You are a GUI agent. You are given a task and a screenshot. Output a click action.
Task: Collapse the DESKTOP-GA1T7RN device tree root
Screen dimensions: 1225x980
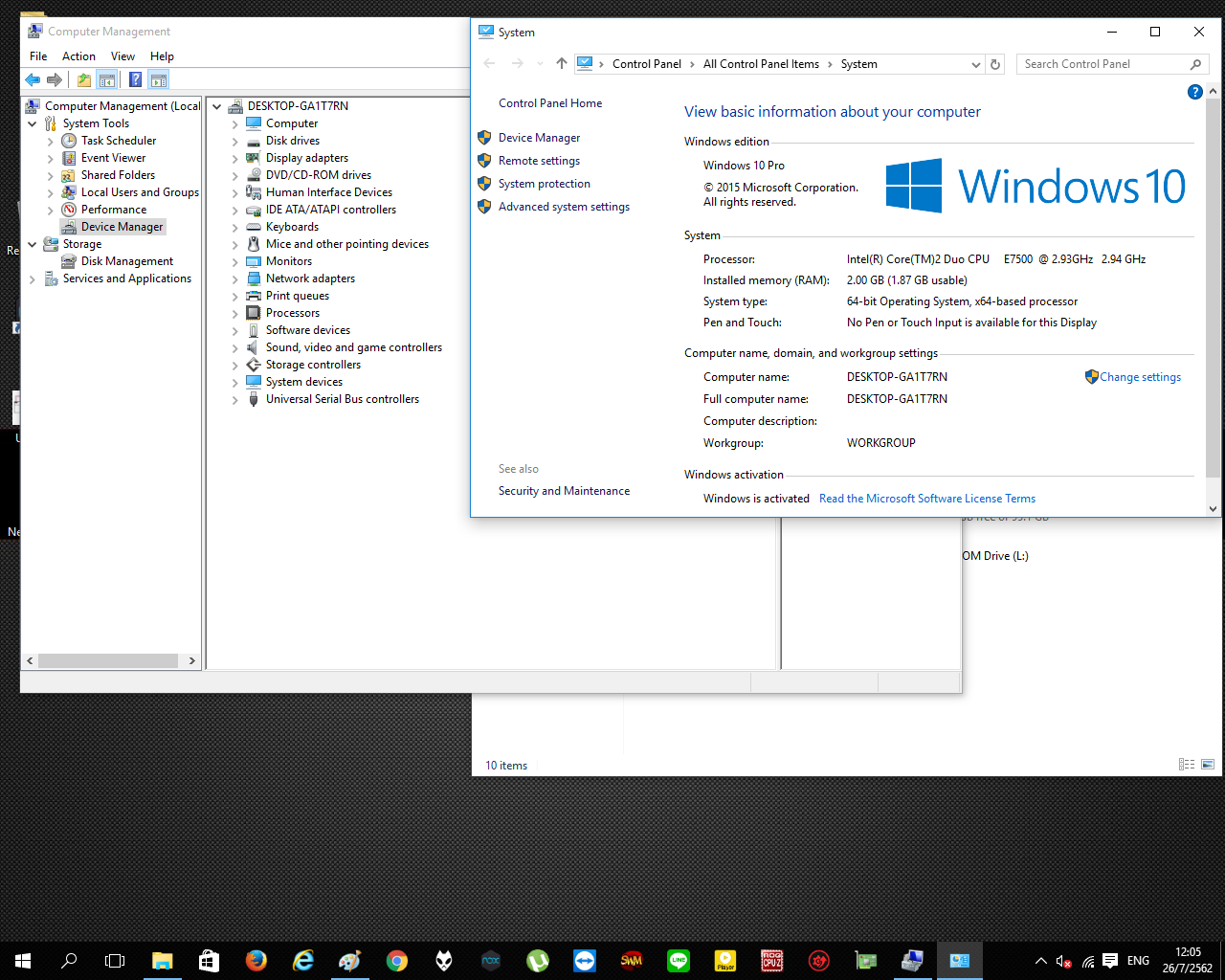pyautogui.click(x=217, y=106)
